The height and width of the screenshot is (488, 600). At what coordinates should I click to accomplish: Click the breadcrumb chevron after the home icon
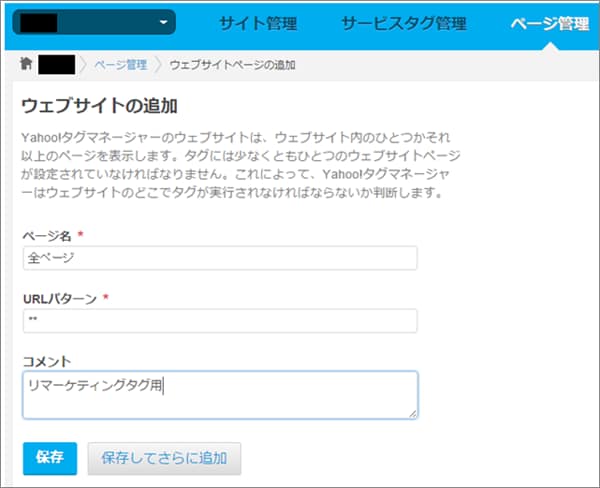(x=85, y=65)
